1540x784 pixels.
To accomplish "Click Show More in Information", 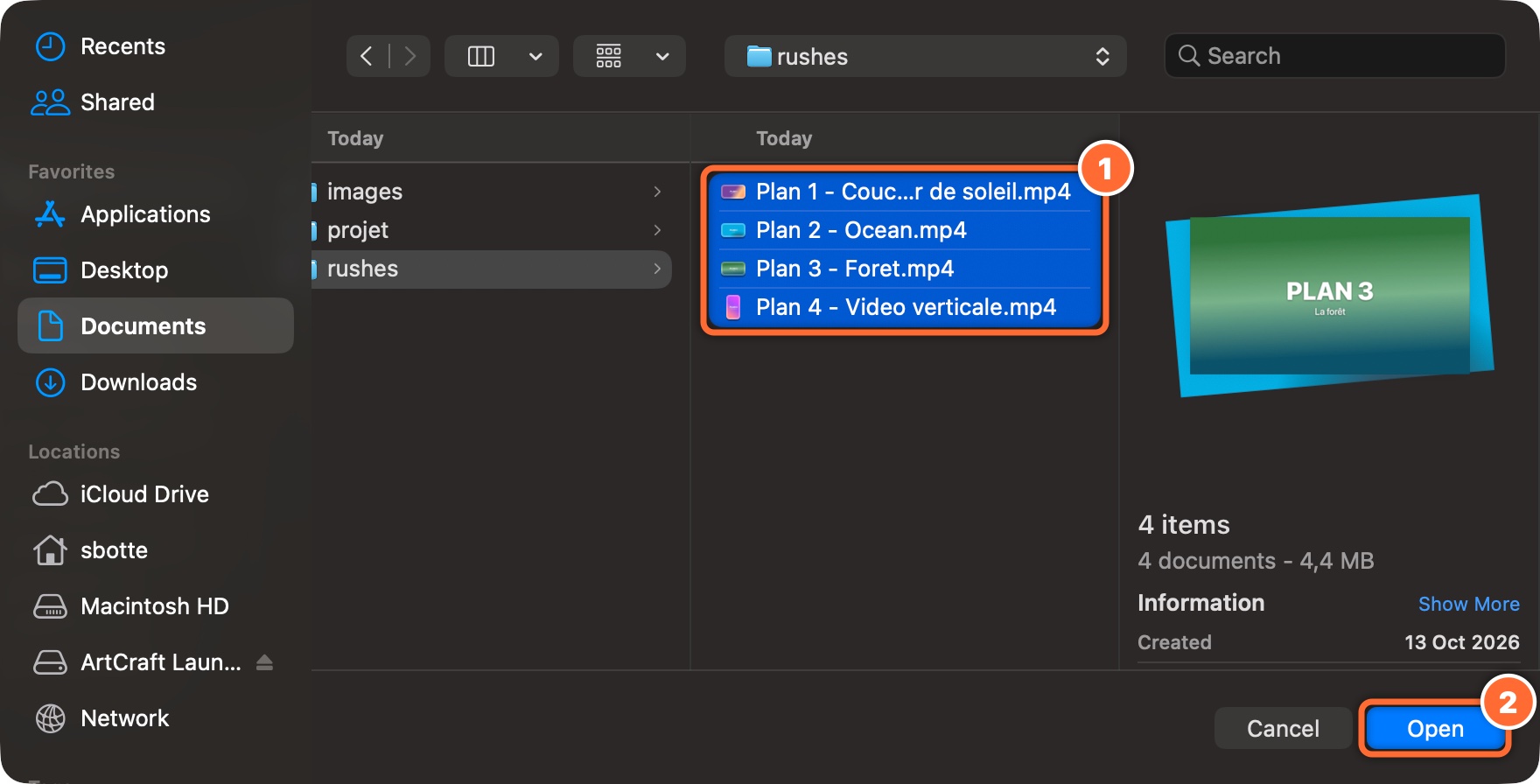I will click(1468, 604).
